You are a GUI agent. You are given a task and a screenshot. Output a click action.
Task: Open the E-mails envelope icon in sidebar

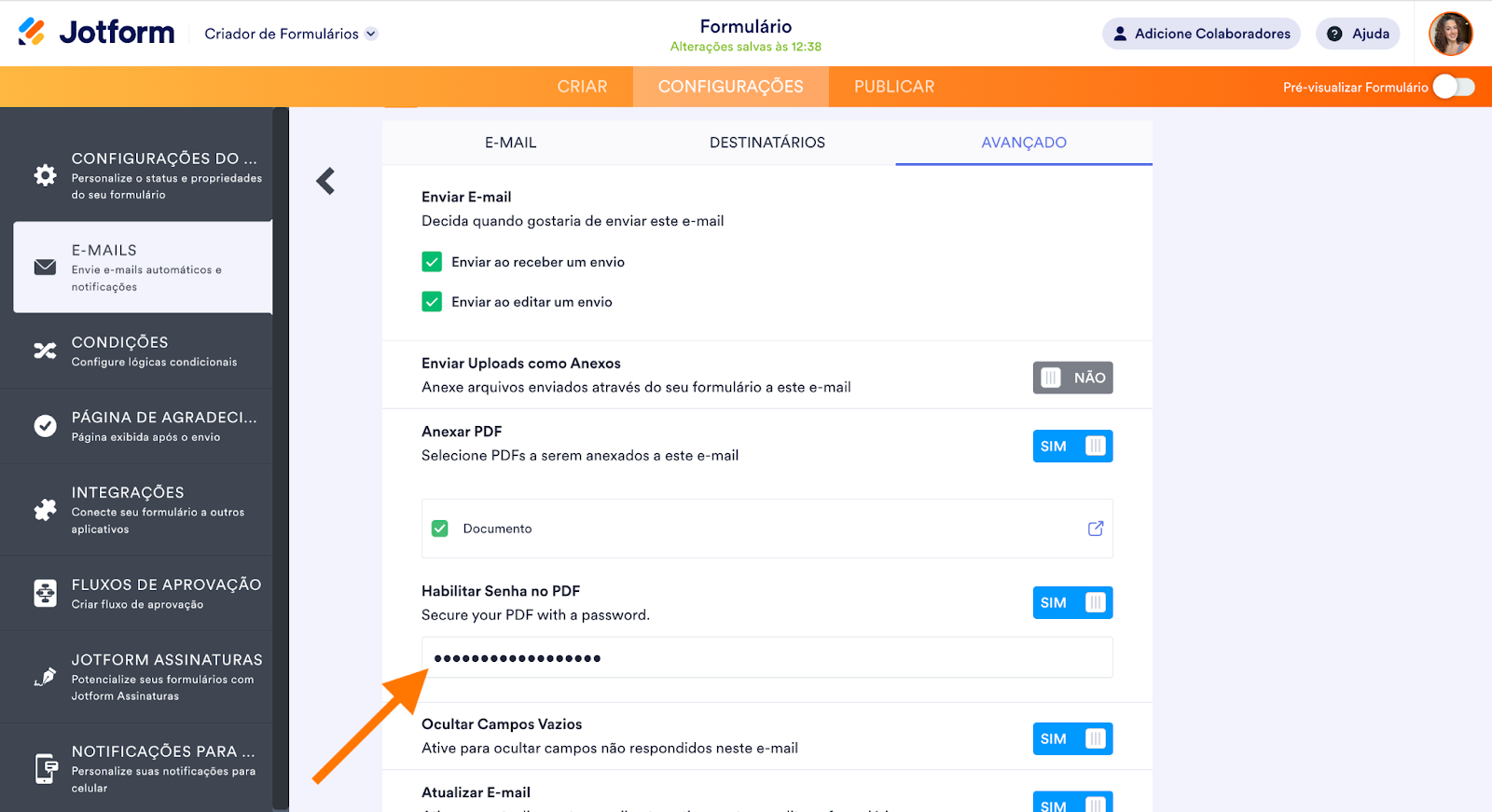click(45, 268)
